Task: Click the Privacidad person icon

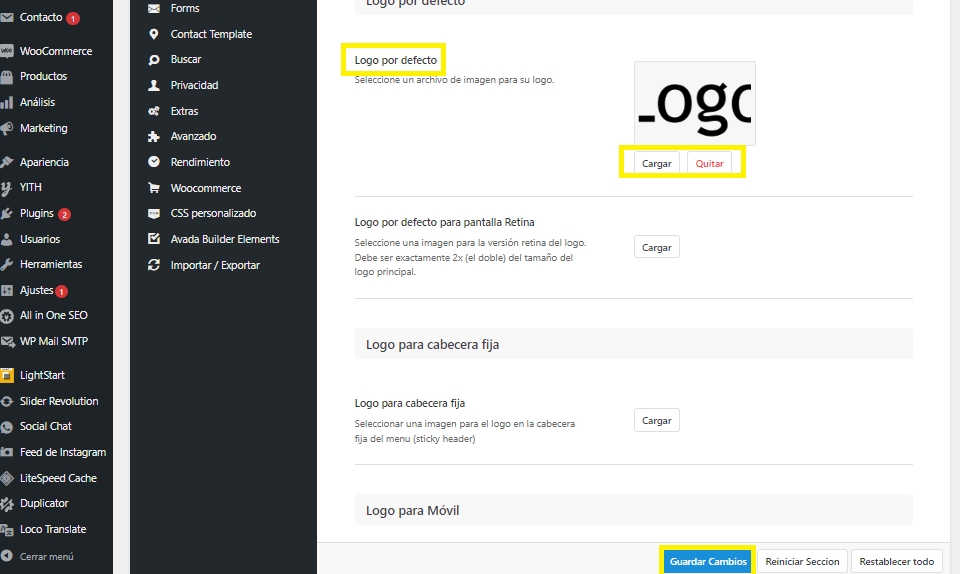Action: (153, 86)
